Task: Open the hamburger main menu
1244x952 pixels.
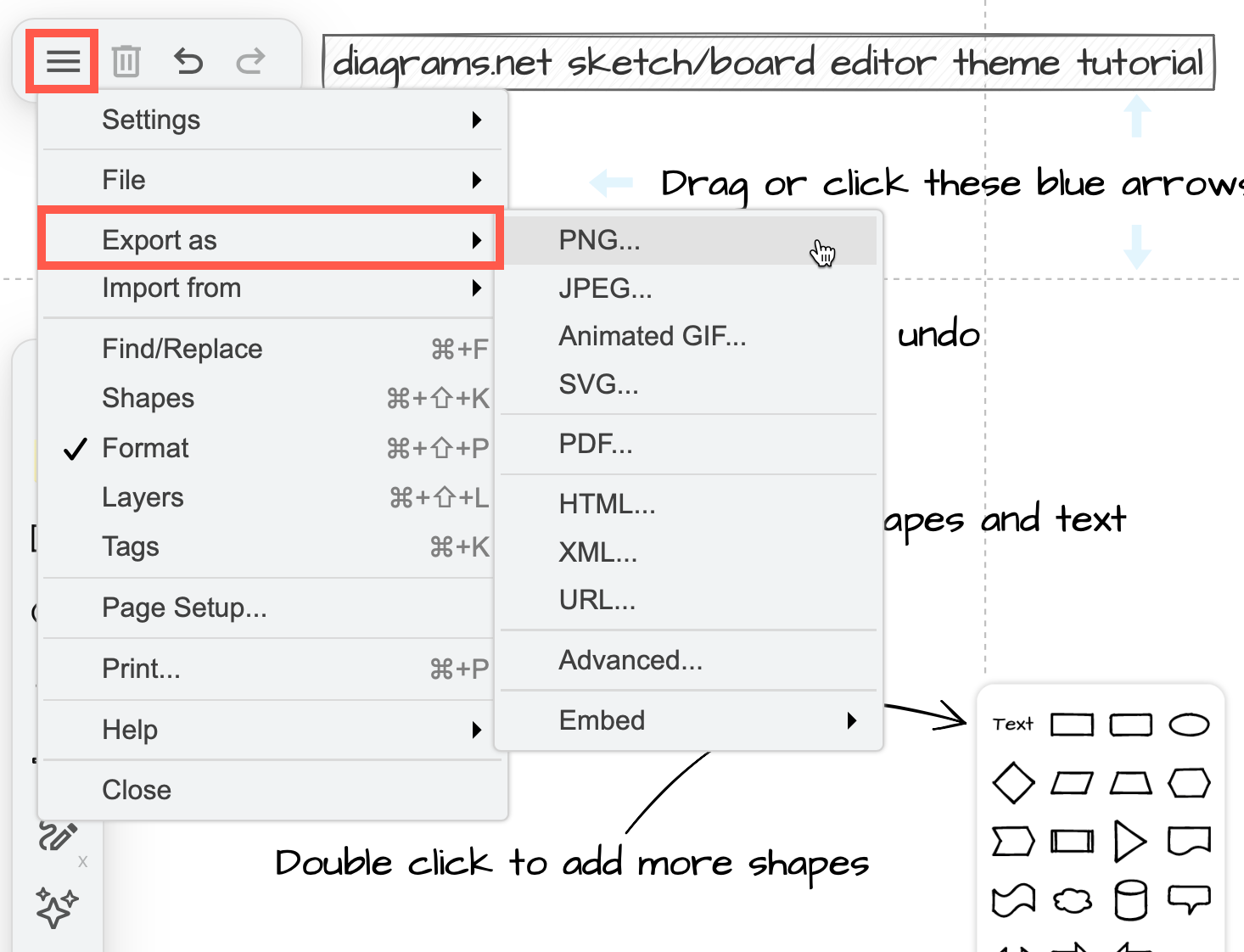Action: pos(63,61)
